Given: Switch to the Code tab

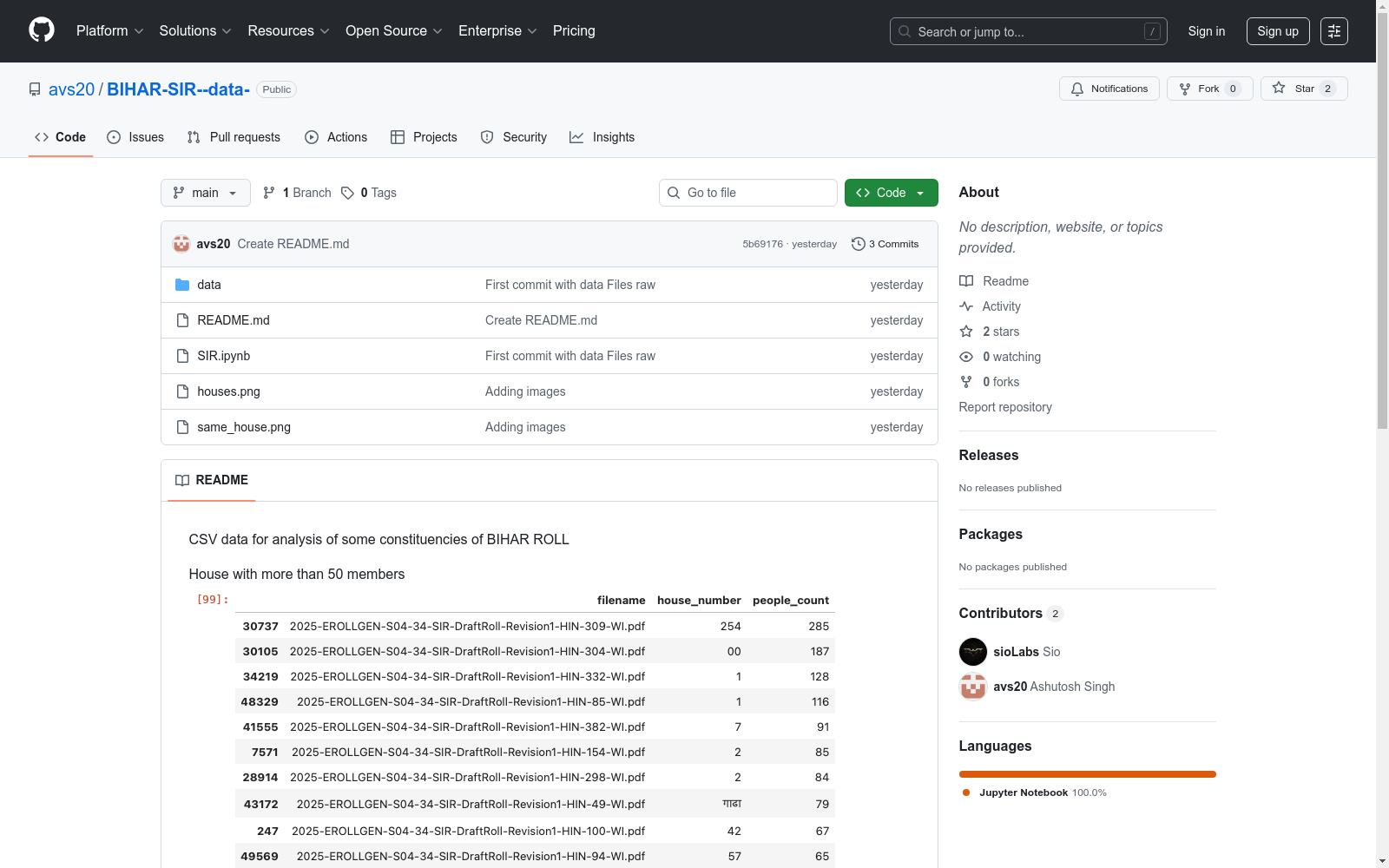Looking at the screenshot, I should tap(61, 137).
